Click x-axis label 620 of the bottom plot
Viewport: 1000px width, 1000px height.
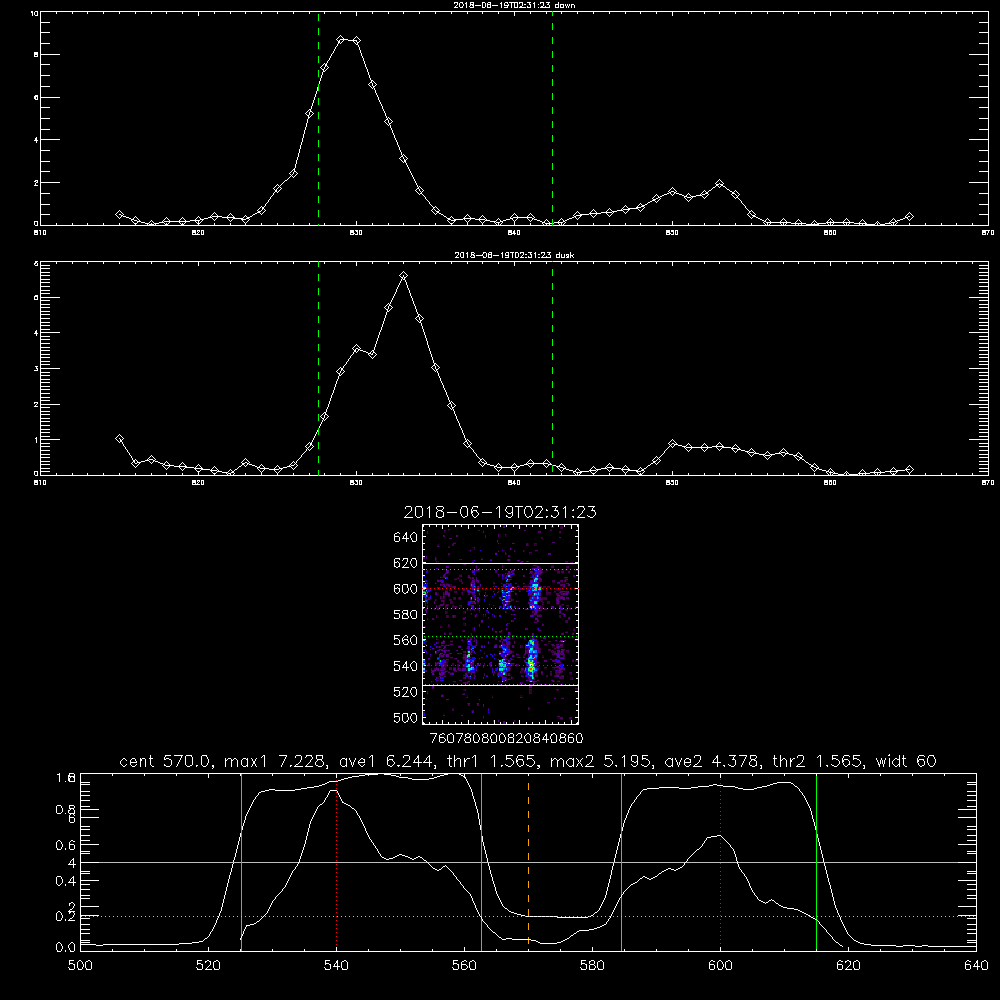(848, 966)
